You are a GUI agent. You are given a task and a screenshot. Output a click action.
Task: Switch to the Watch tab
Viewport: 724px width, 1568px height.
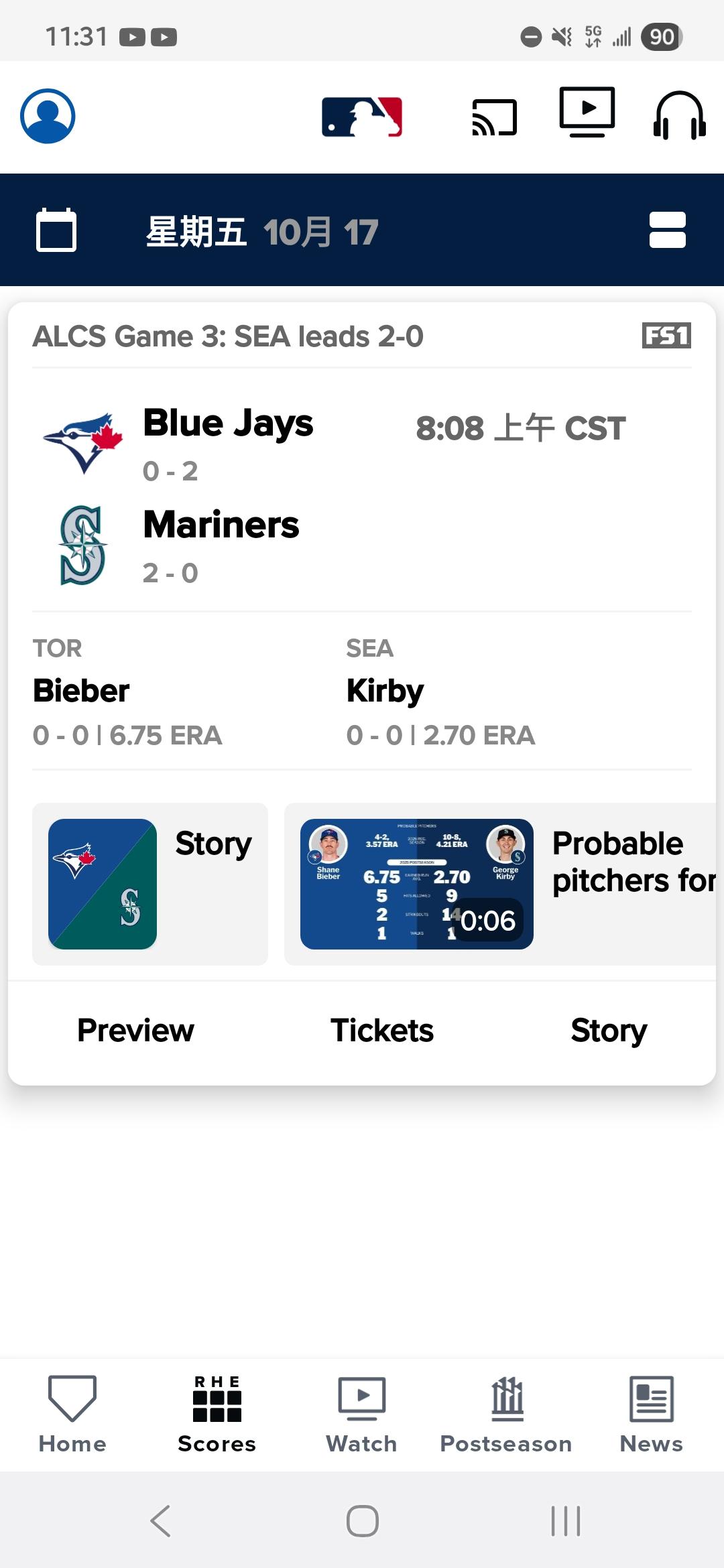click(362, 1414)
